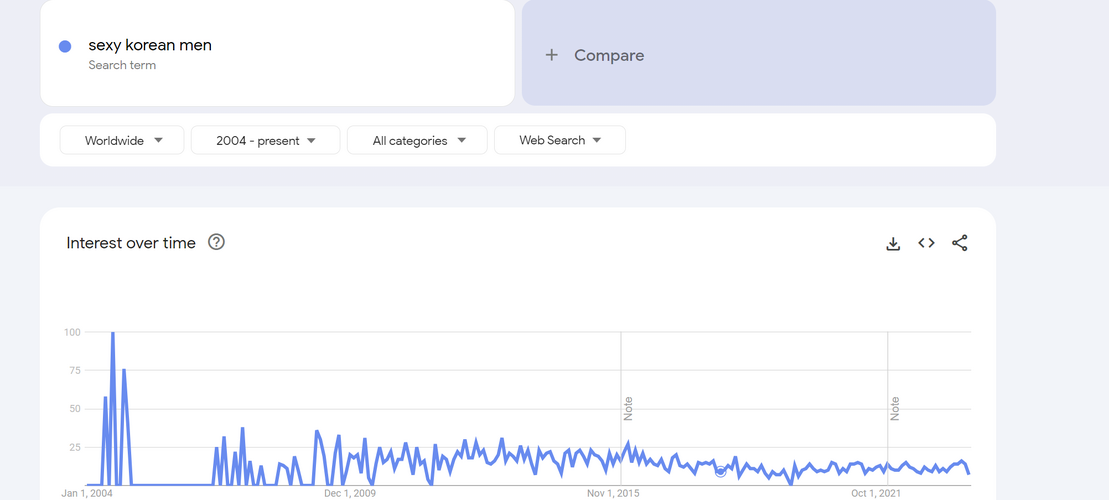Image resolution: width=1109 pixels, height=500 pixels.
Task: Open the embed code icon
Action: point(927,243)
